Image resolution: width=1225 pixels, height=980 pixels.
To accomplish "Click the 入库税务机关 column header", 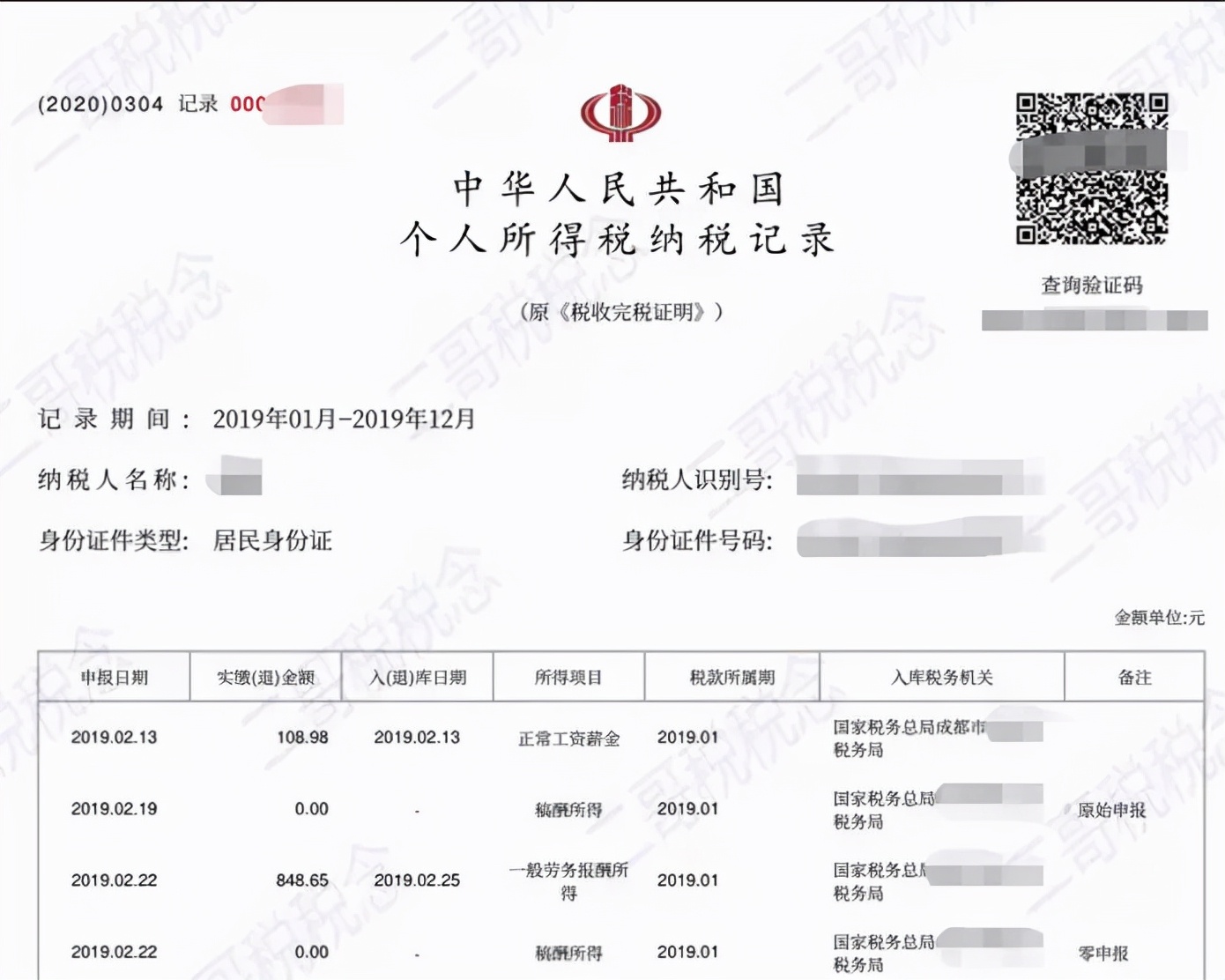I will click(x=941, y=678).
